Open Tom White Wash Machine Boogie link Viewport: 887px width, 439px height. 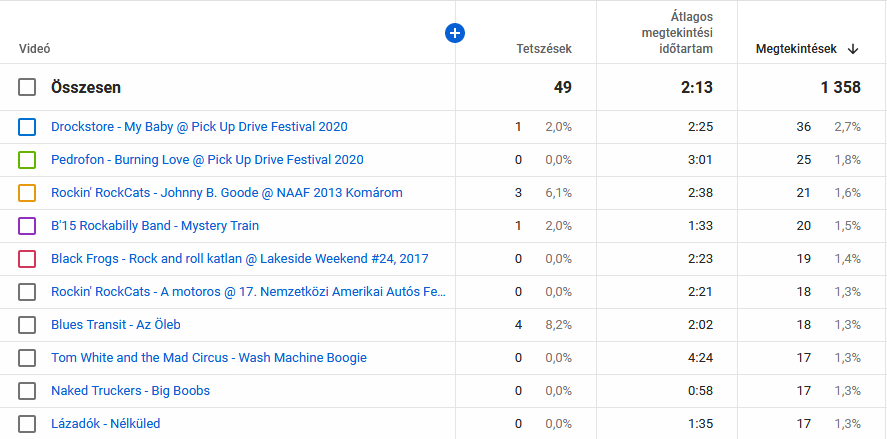(209, 358)
